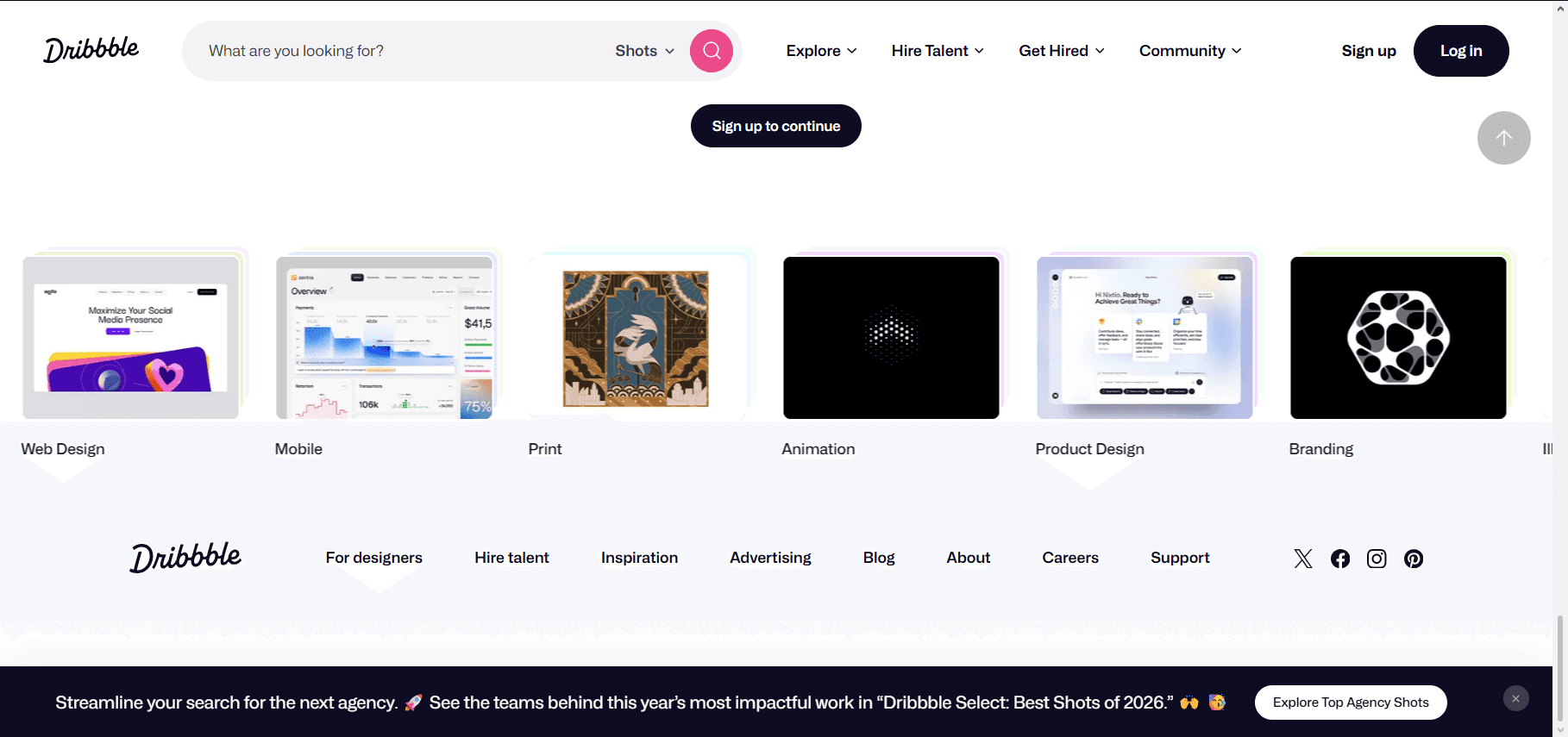Open the Instagram social icon
This screenshot has height=737, width=1568.
coord(1377,559)
